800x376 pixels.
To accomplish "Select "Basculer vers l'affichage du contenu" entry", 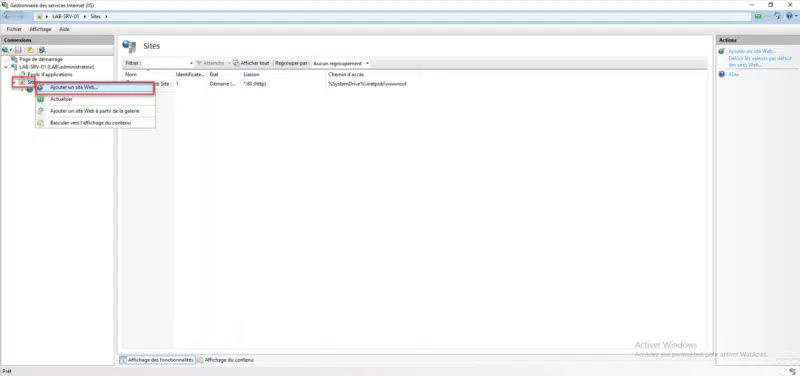I will (x=94, y=123).
